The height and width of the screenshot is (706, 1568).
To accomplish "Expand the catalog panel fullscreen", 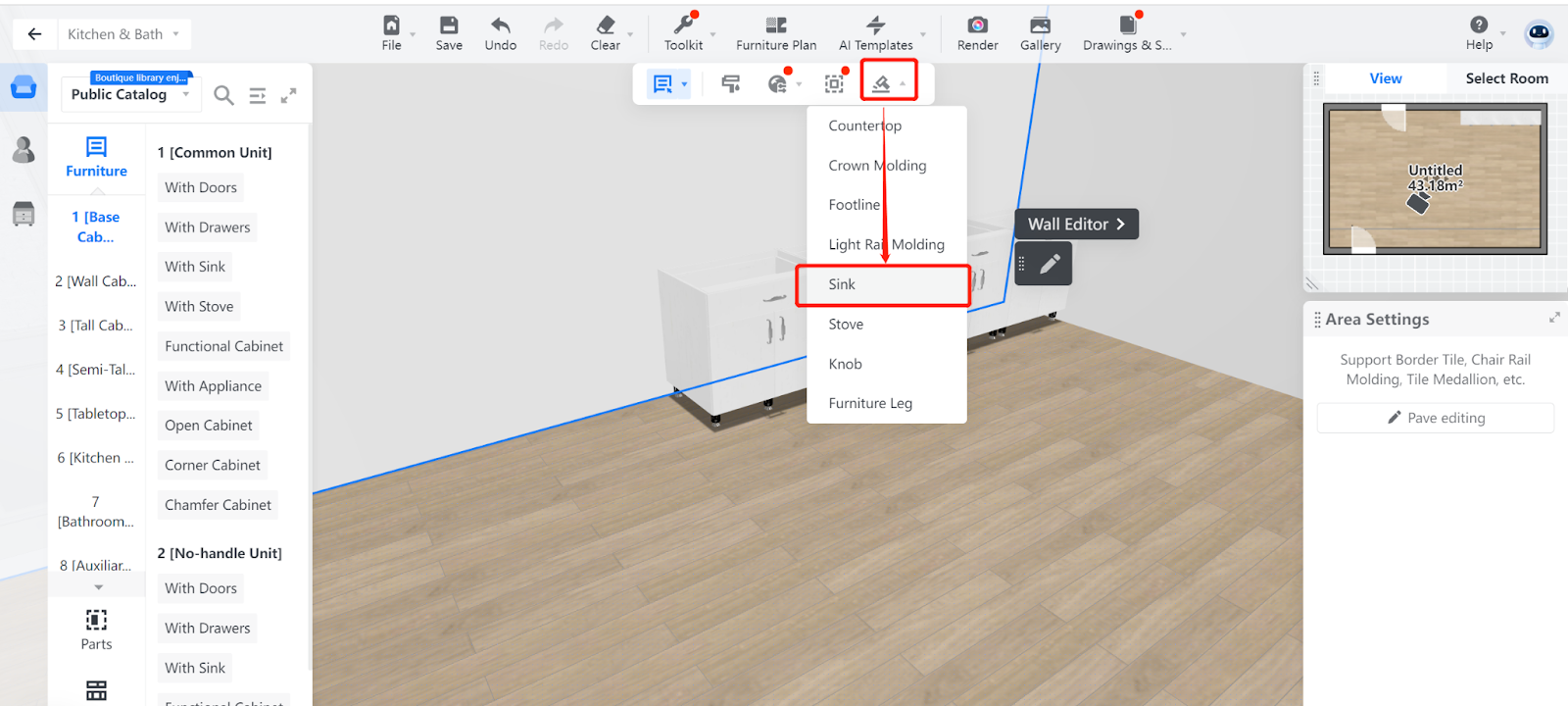I will coord(288,95).
